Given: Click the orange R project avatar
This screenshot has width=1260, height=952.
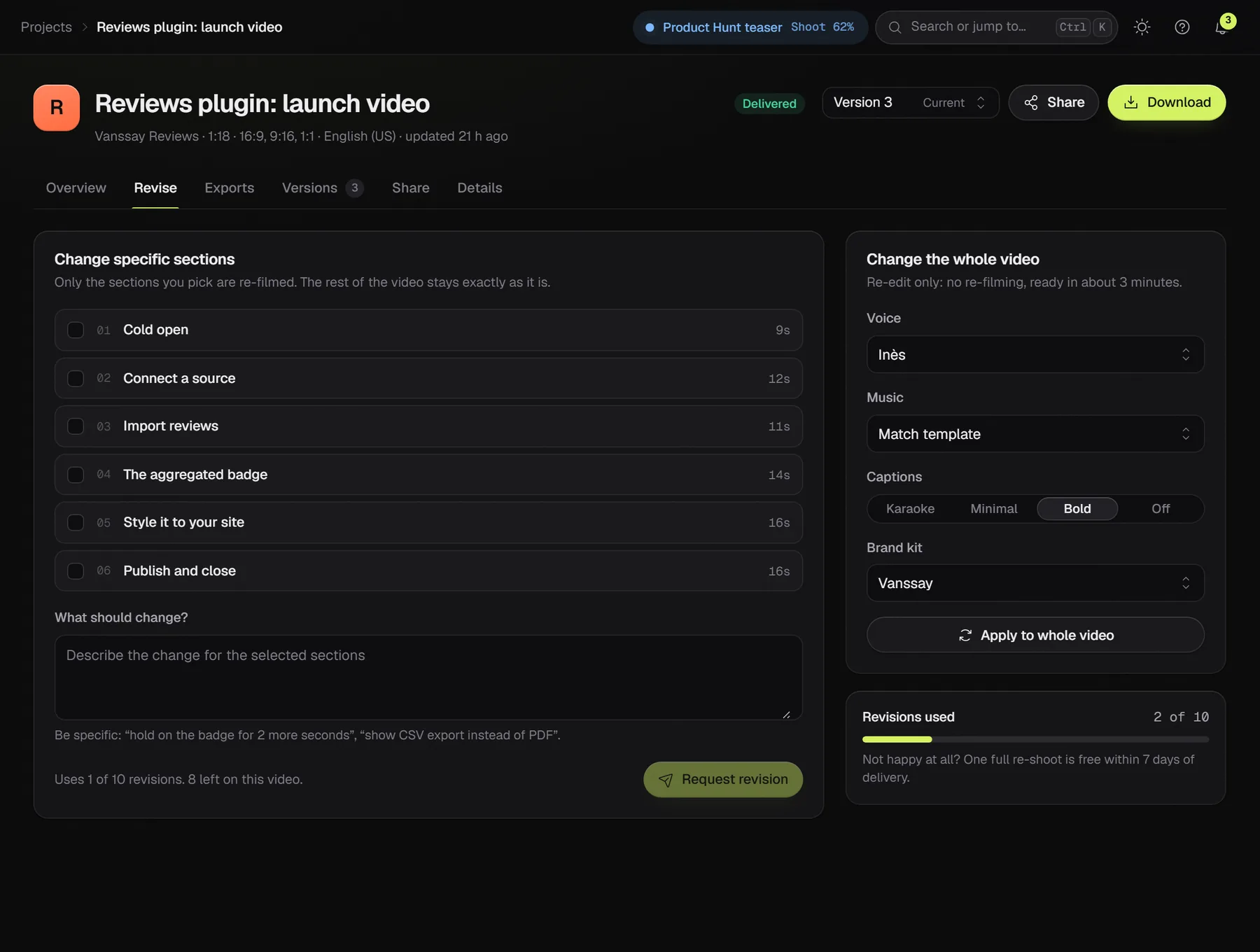Looking at the screenshot, I should click(x=57, y=108).
